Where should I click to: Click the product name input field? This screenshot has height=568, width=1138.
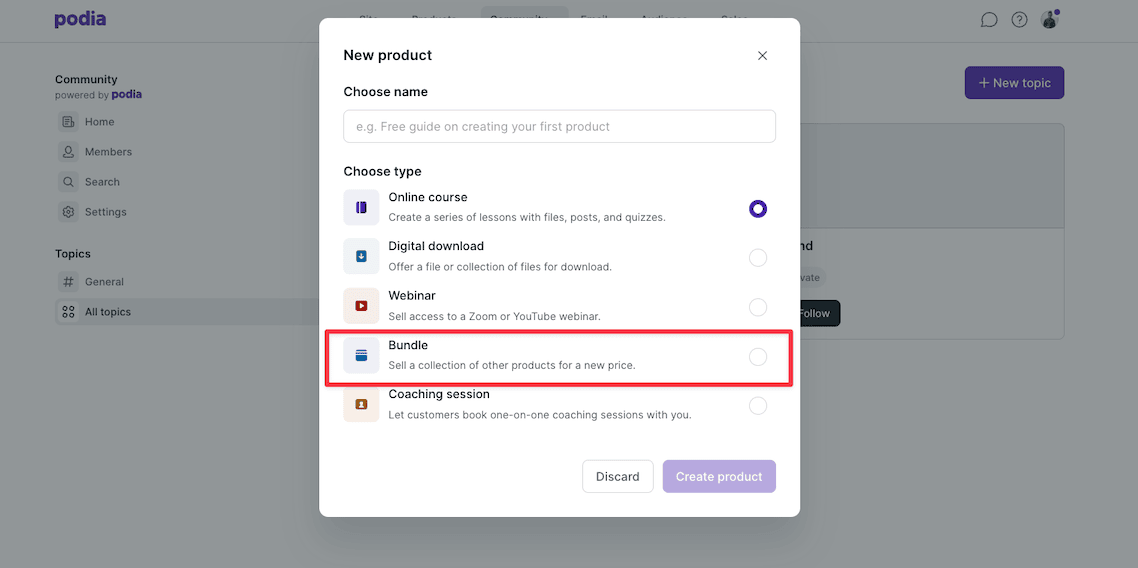559,127
